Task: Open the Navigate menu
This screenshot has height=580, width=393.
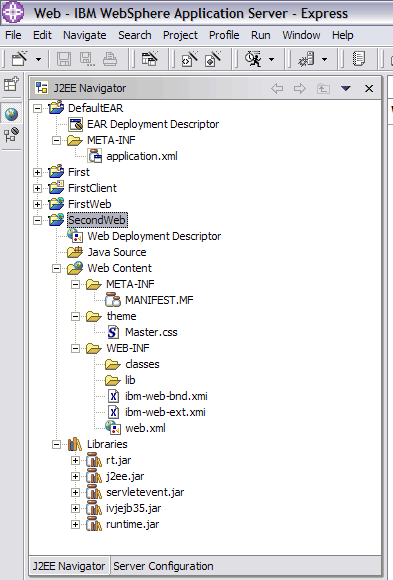Action: click(85, 35)
